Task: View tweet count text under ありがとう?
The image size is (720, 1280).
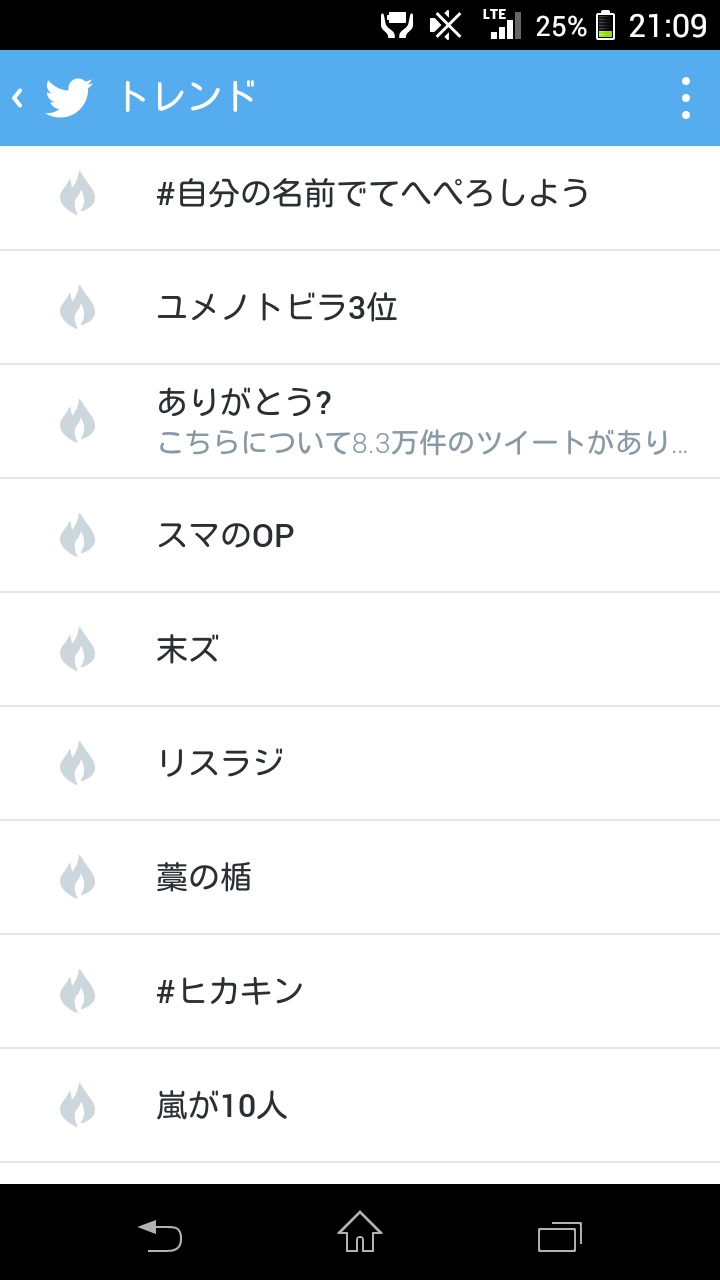Action: point(422,443)
